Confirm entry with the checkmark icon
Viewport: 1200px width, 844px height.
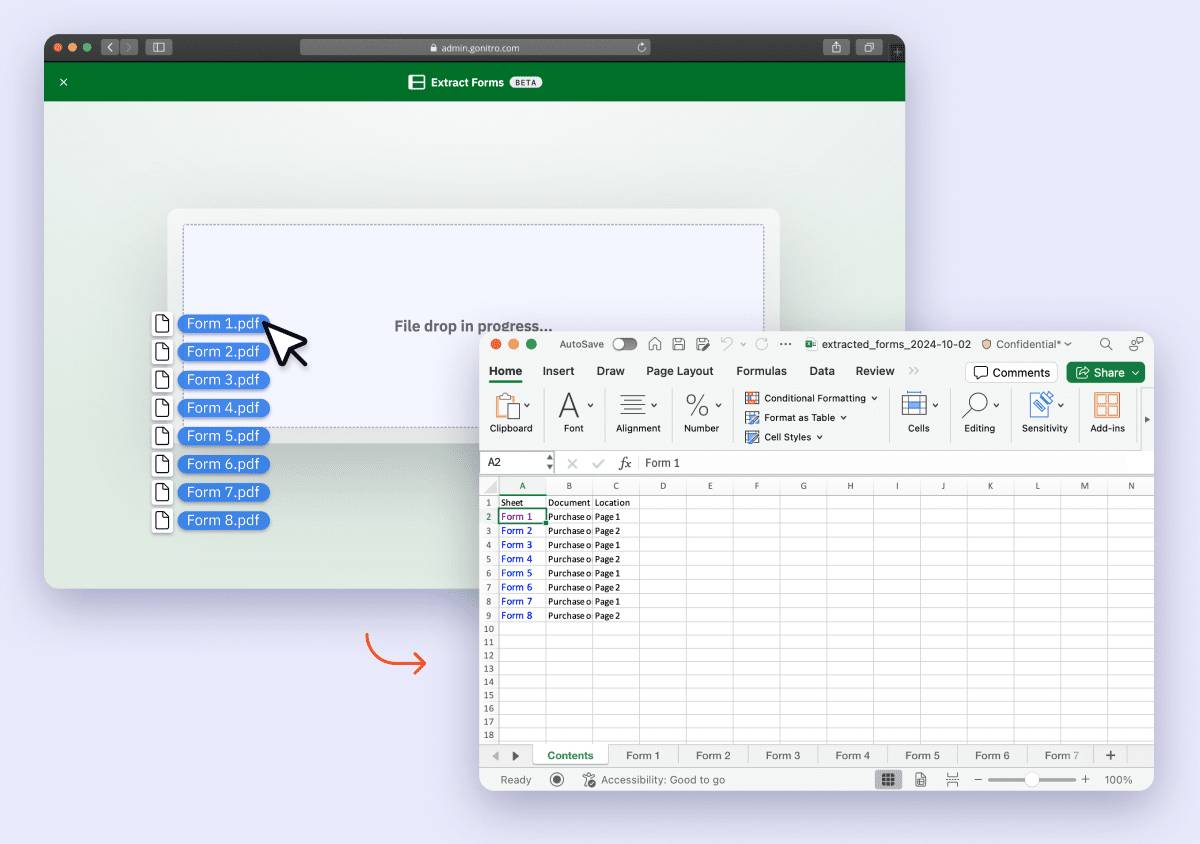click(x=598, y=463)
